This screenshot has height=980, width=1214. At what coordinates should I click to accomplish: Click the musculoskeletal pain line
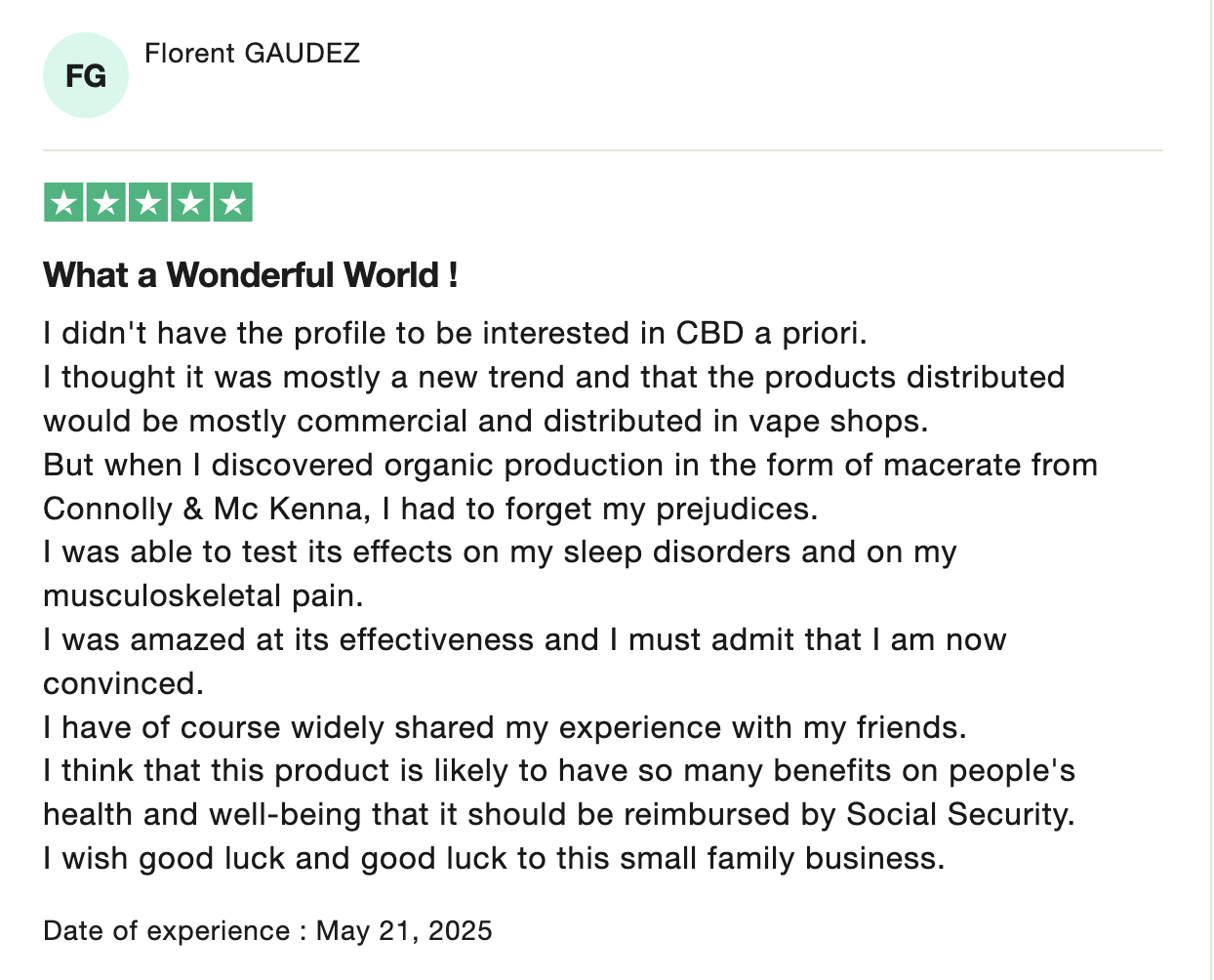click(203, 595)
